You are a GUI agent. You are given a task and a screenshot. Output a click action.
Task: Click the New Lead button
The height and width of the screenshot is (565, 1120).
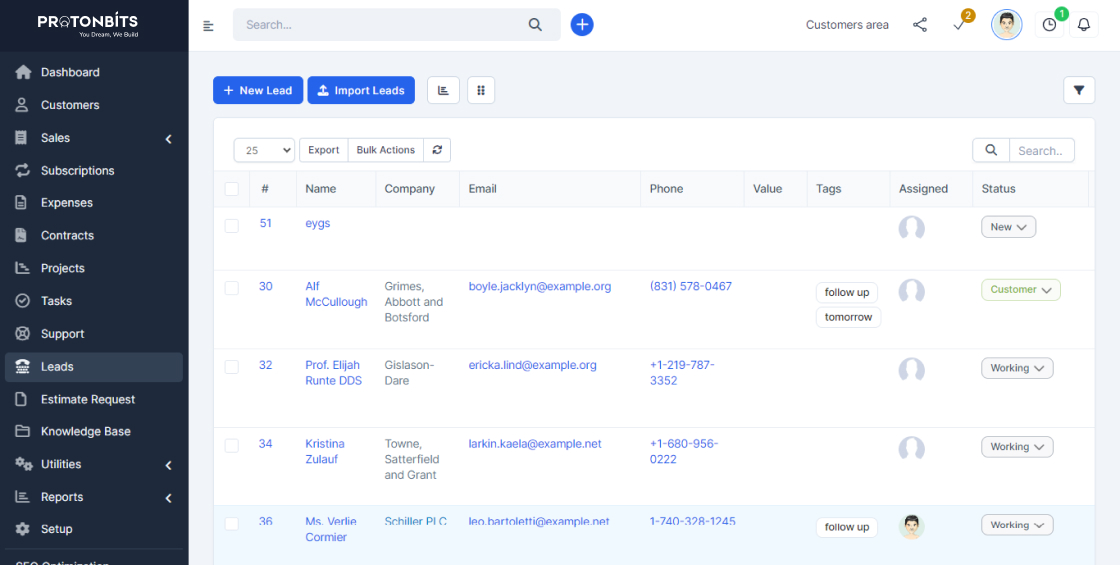pyautogui.click(x=258, y=90)
